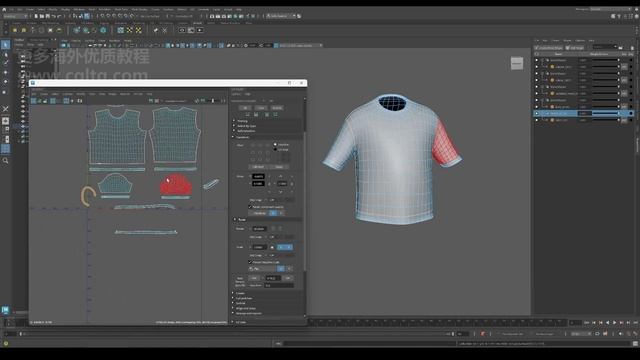
Task: Click the first magnet snap icon (Snap to Grid)
Action: (x=102, y=16)
